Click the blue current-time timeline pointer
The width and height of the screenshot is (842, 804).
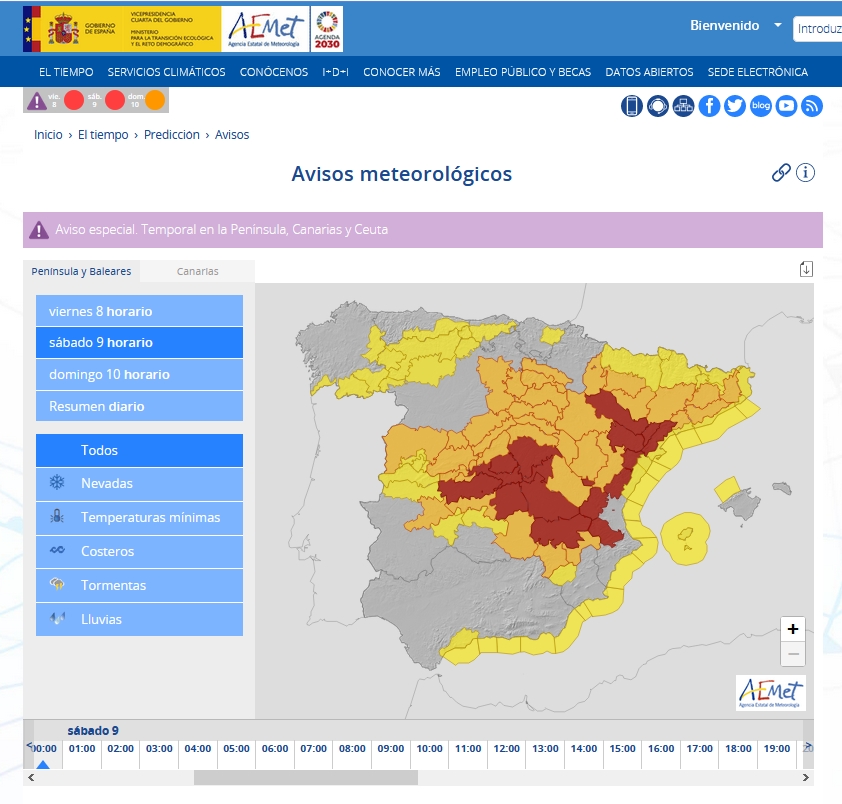(x=43, y=764)
